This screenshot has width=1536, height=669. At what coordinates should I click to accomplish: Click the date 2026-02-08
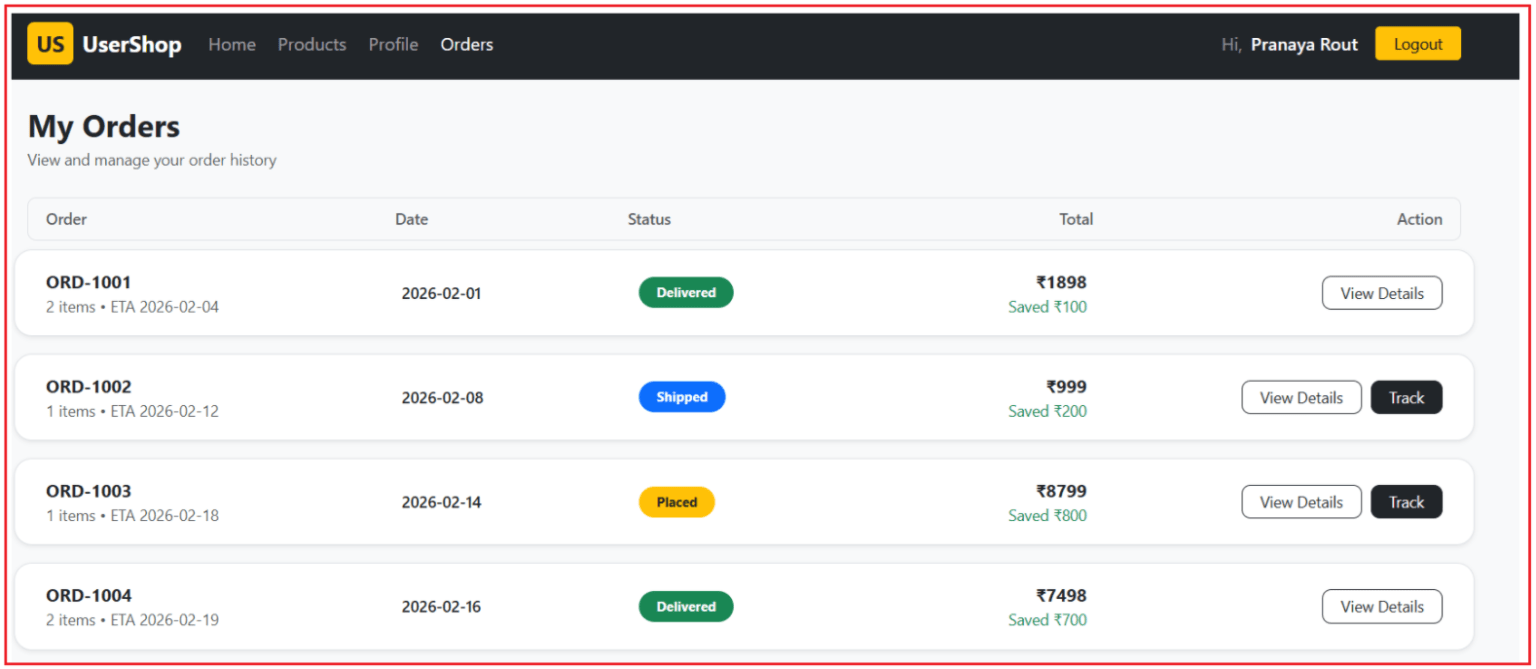click(x=442, y=397)
